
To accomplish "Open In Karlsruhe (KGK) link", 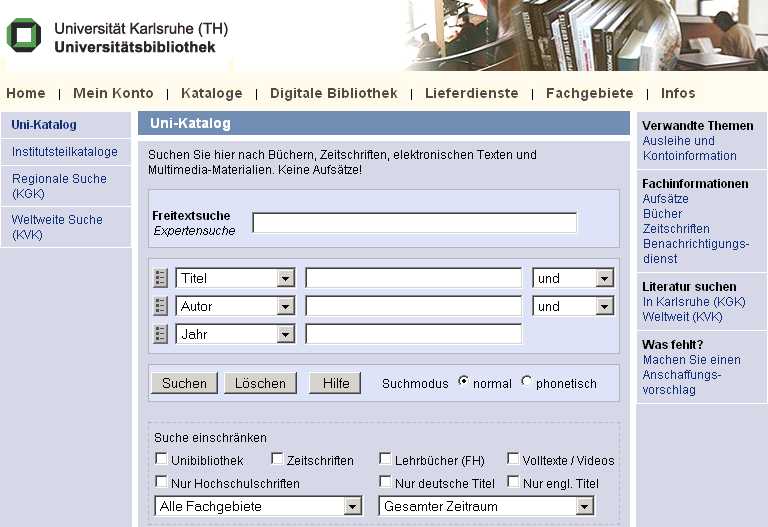I will click(x=694, y=302).
